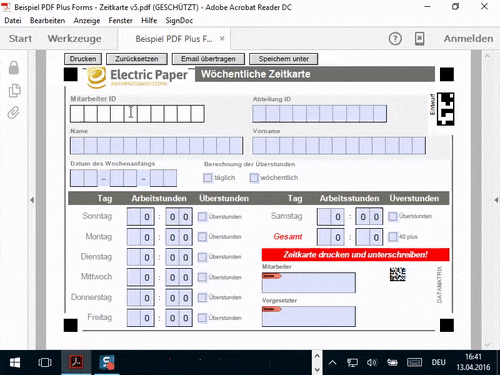Screen dimensions: 500x375
Task: Click the Zurücksetzen button
Action: point(137,59)
